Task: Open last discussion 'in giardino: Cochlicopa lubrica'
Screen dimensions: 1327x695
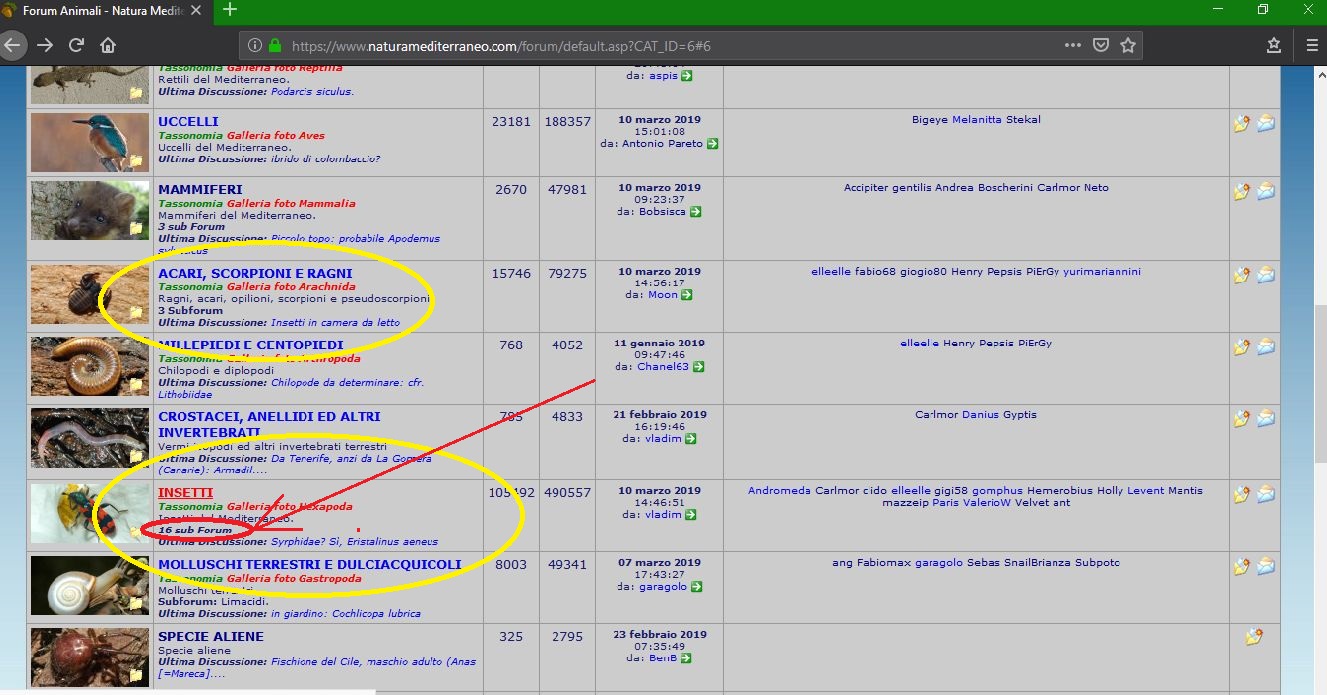Action: [346, 614]
